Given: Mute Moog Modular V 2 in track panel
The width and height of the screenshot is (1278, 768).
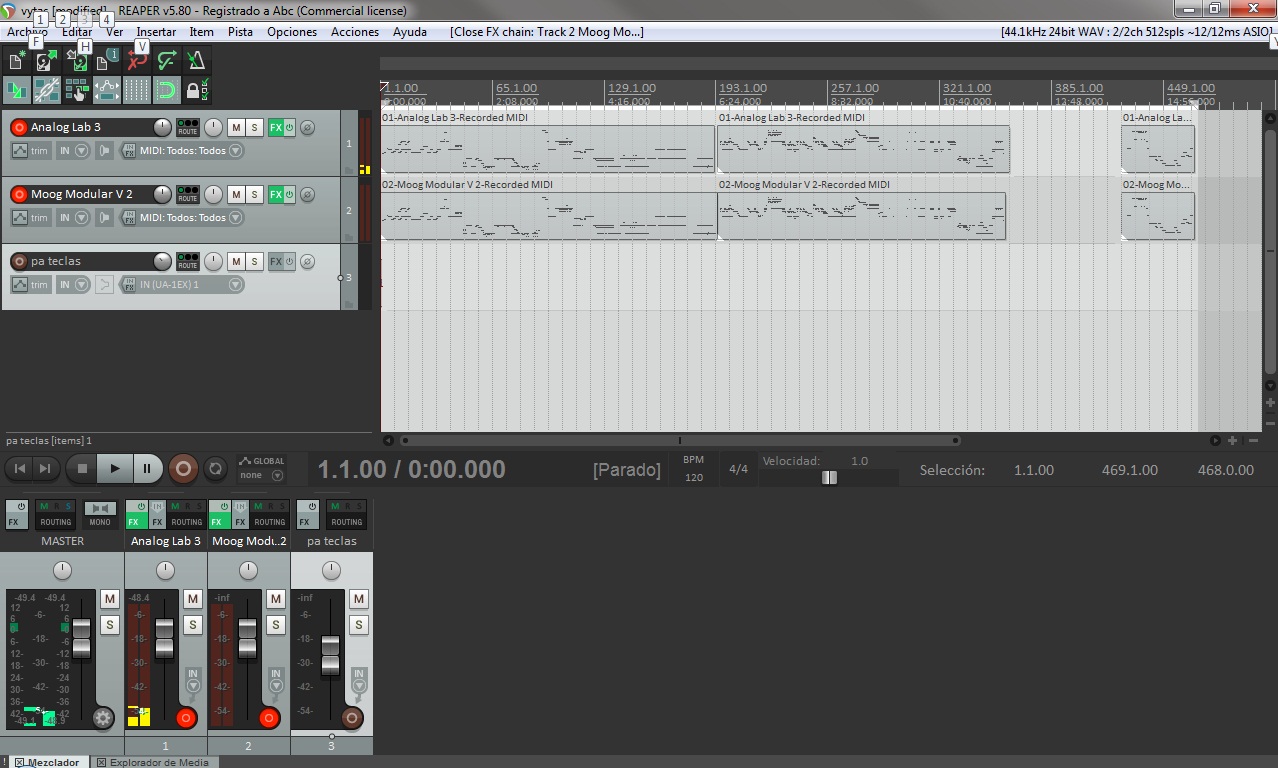Looking at the screenshot, I should pos(236,194).
